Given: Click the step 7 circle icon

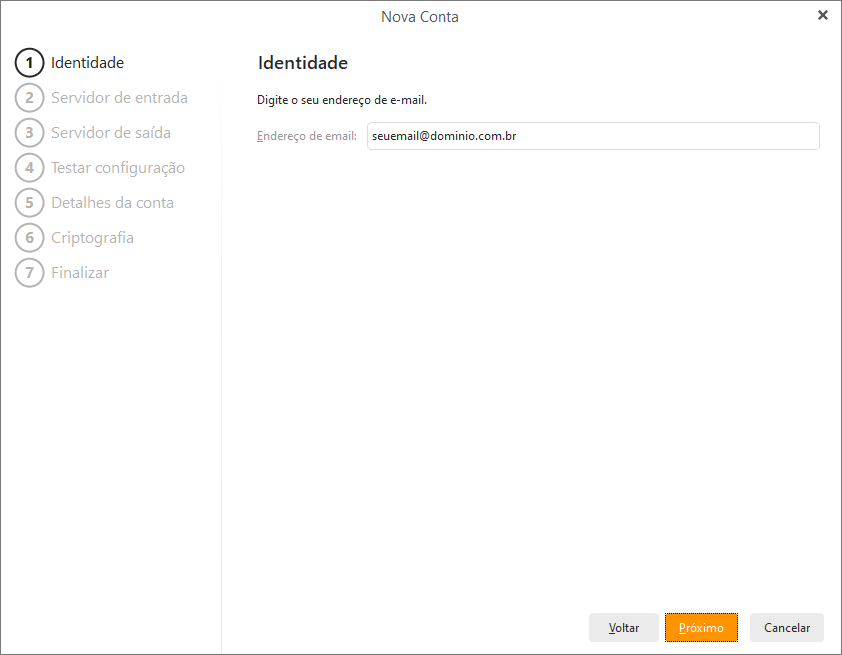Looking at the screenshot, I should pyautogui.click(x=30, y=272).
